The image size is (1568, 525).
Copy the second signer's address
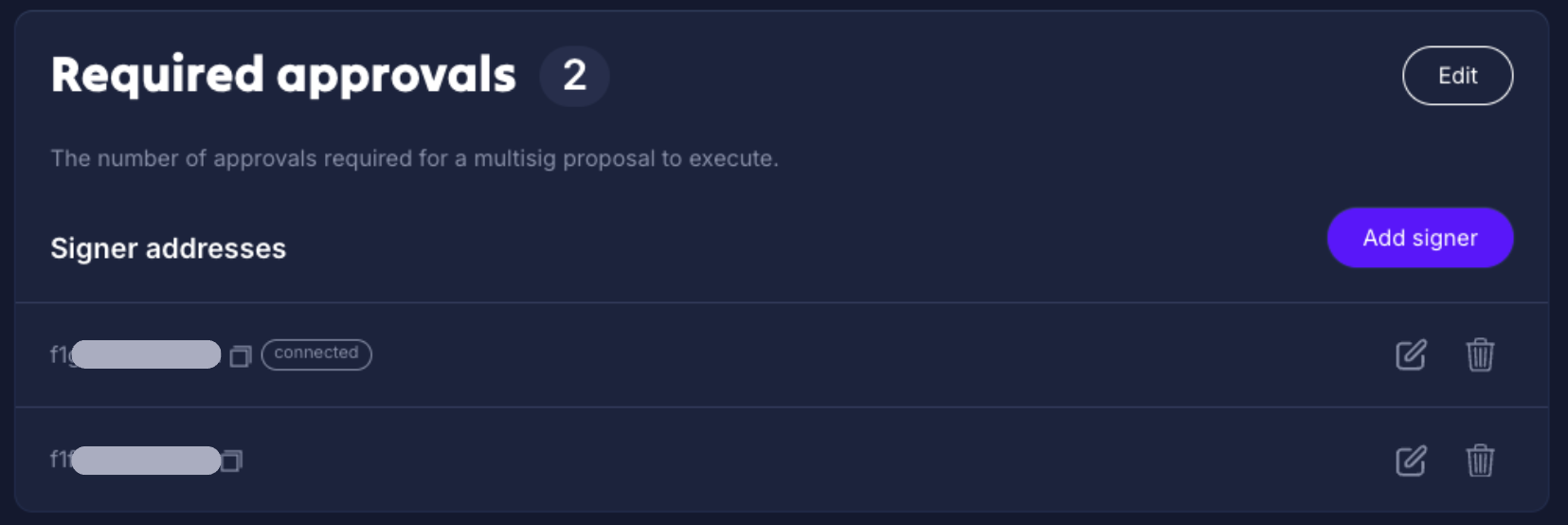click(x=232, y=462)
